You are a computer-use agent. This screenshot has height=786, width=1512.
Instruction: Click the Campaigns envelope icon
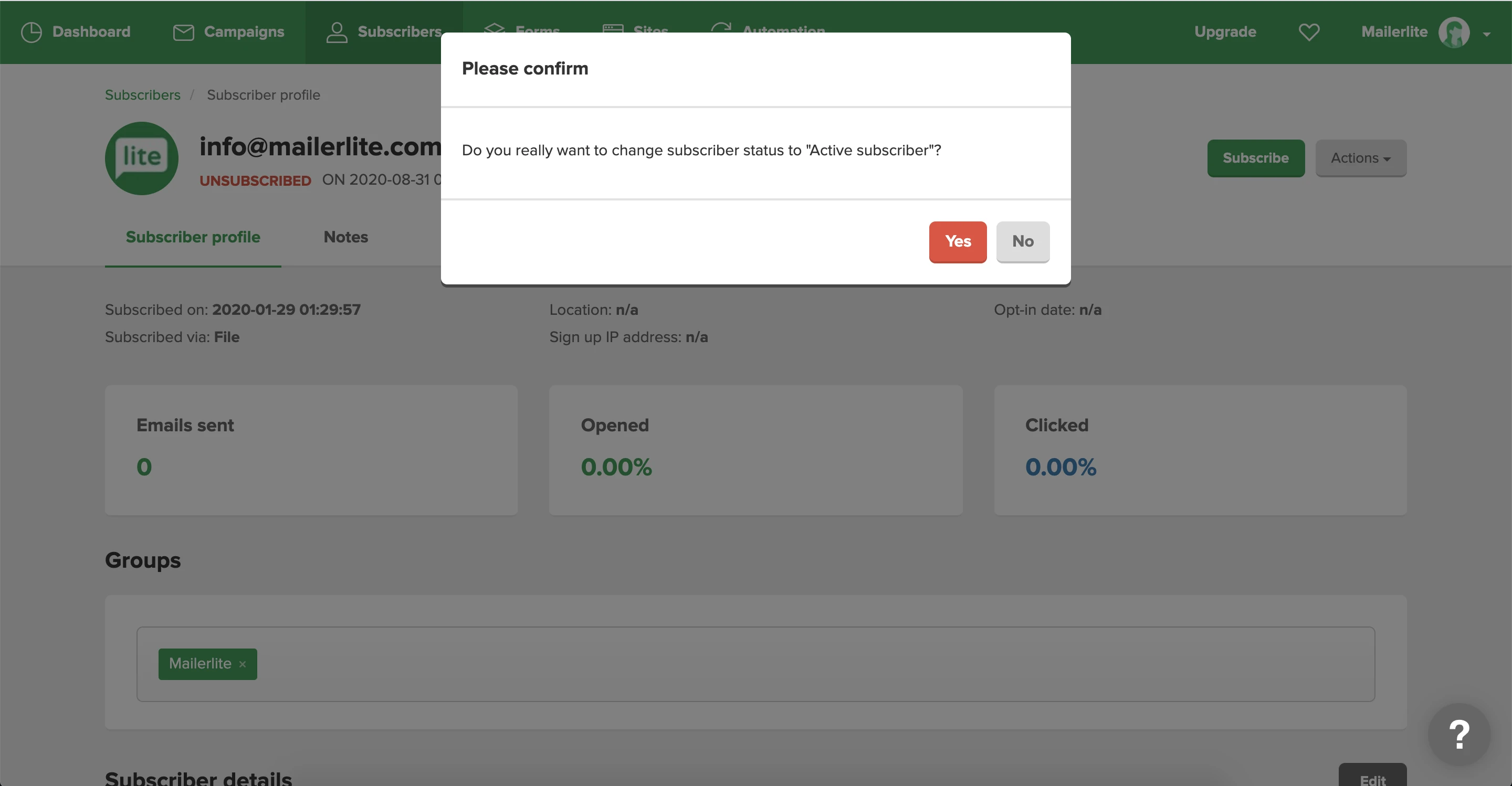point(183,32)
